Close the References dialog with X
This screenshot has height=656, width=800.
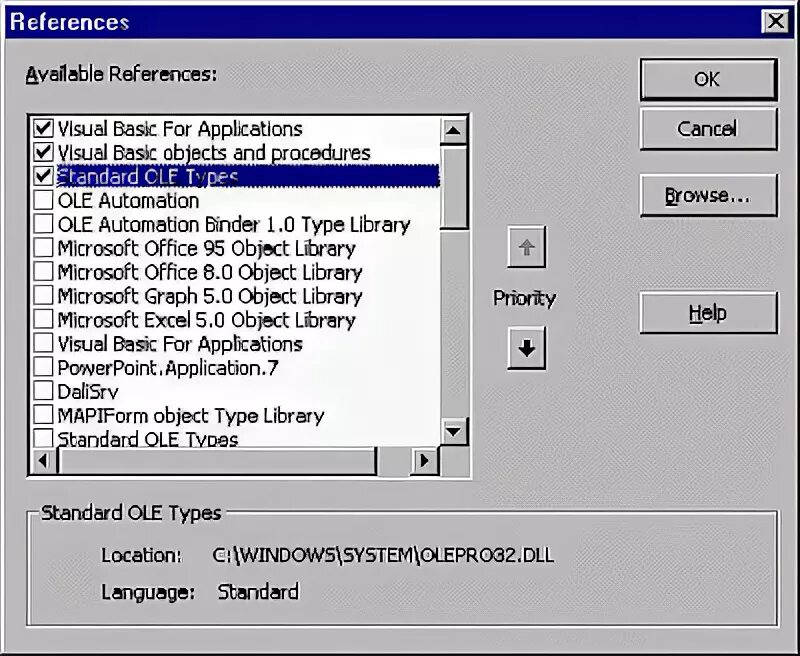(775, 21)
